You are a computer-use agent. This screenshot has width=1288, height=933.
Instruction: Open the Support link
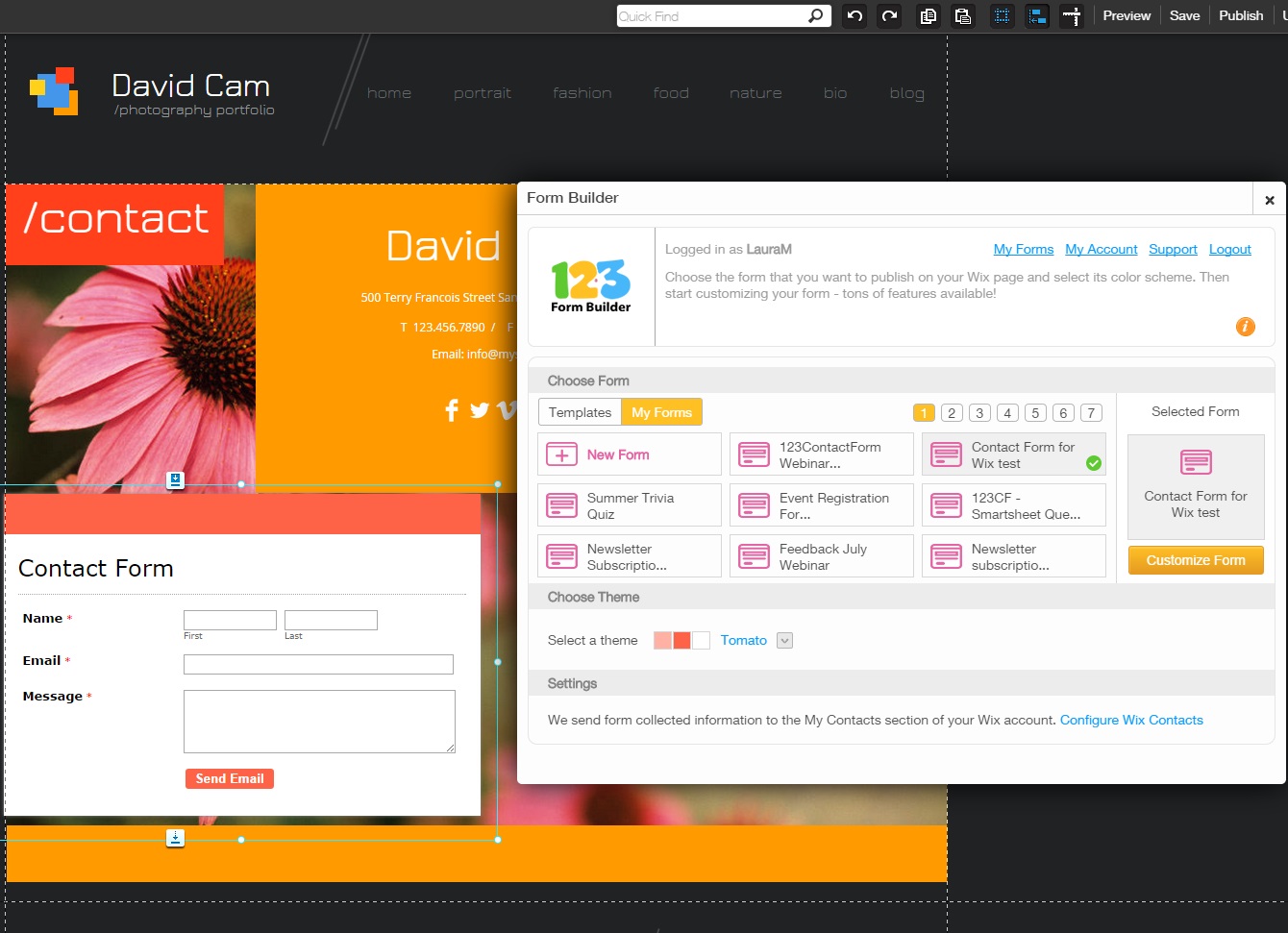(1173, 249)
